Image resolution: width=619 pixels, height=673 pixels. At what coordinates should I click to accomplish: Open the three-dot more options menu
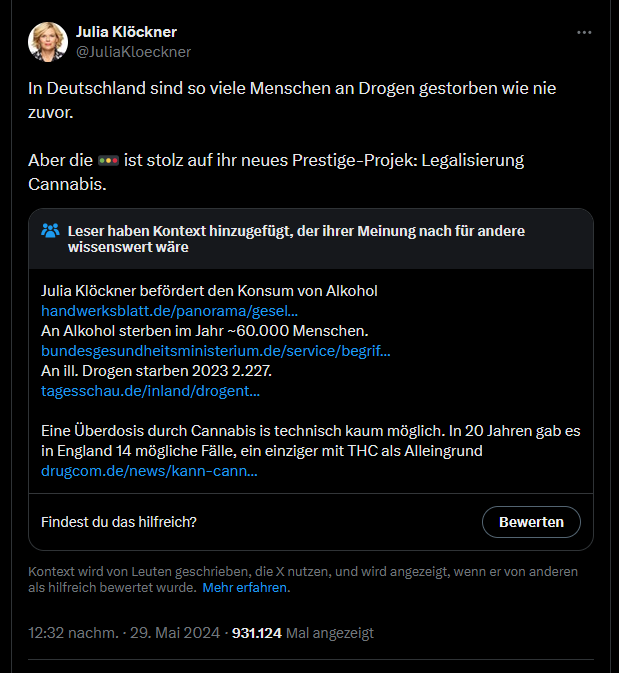coord(584,33)
